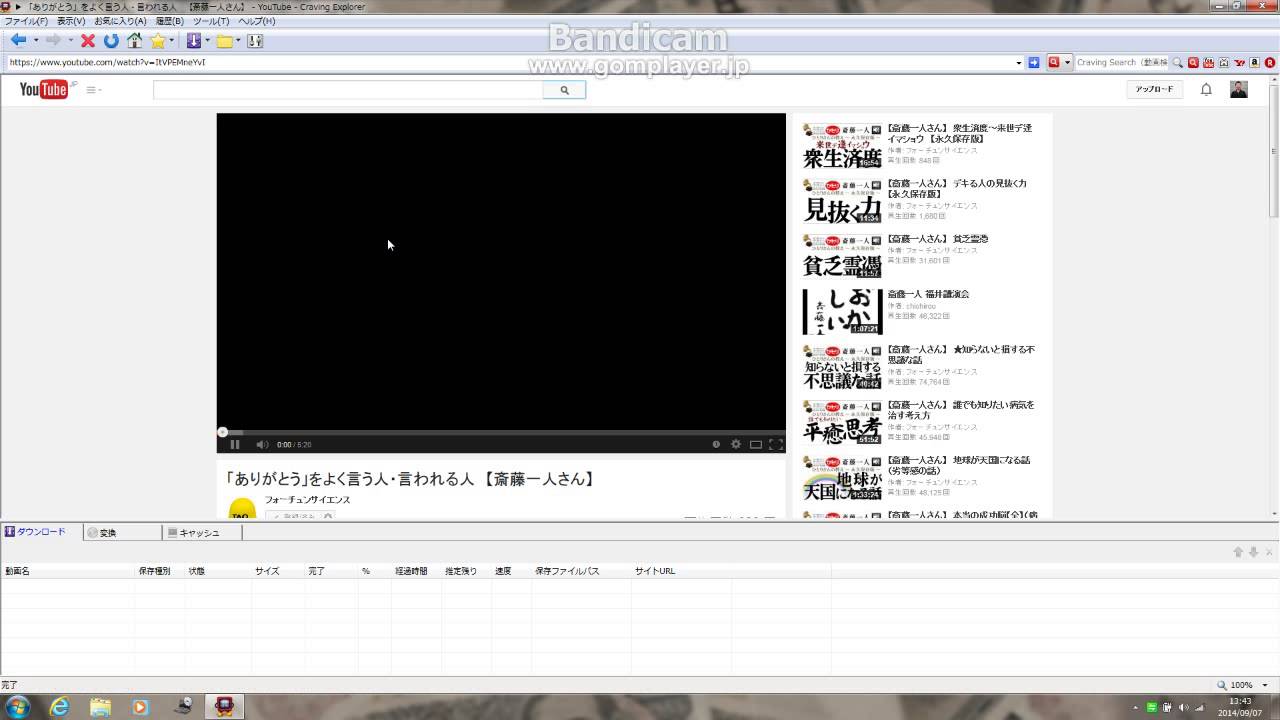The height and width of the screenshot is (720, 1280).
Task: Click the favorites star icon
Action: (157, 41)
